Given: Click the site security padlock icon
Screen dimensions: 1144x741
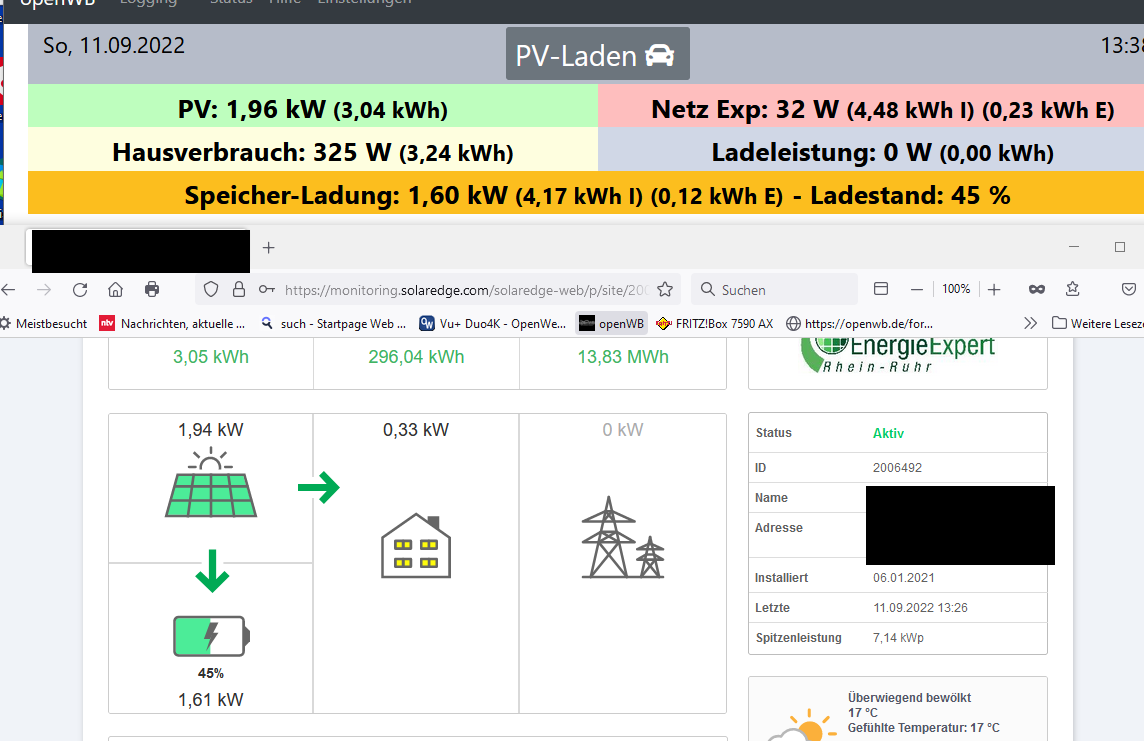Looking at the screenshot, I should [x=238, y=290].
